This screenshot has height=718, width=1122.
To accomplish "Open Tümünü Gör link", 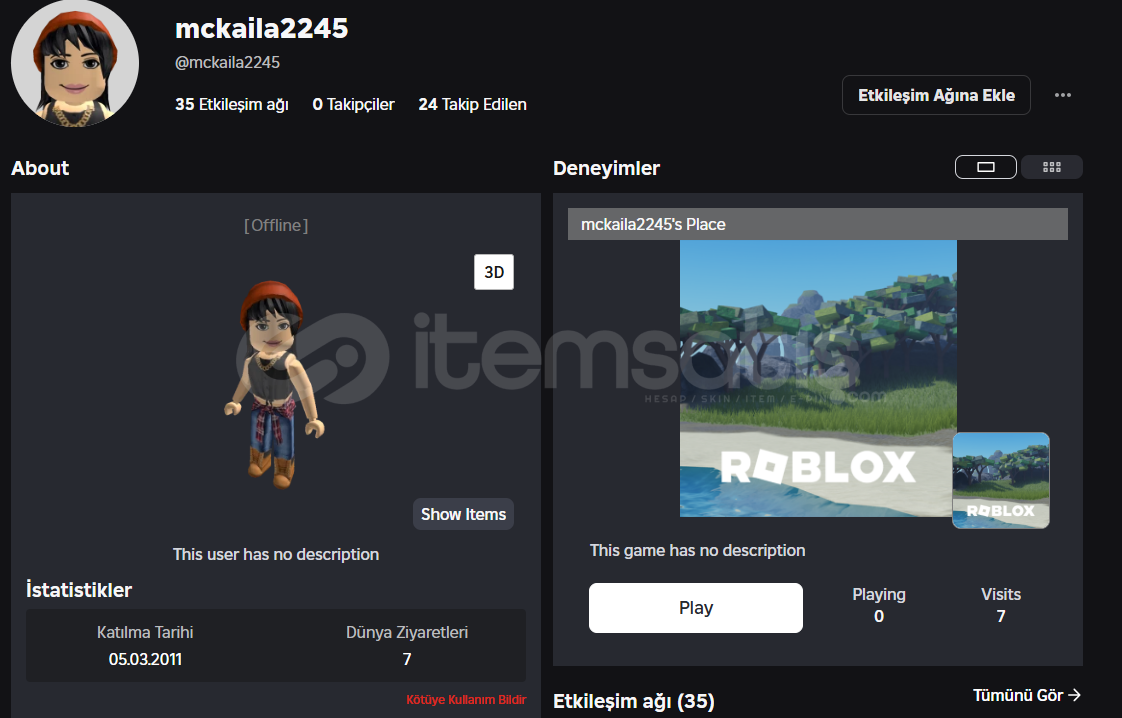I will click(x=1026, y=695).
